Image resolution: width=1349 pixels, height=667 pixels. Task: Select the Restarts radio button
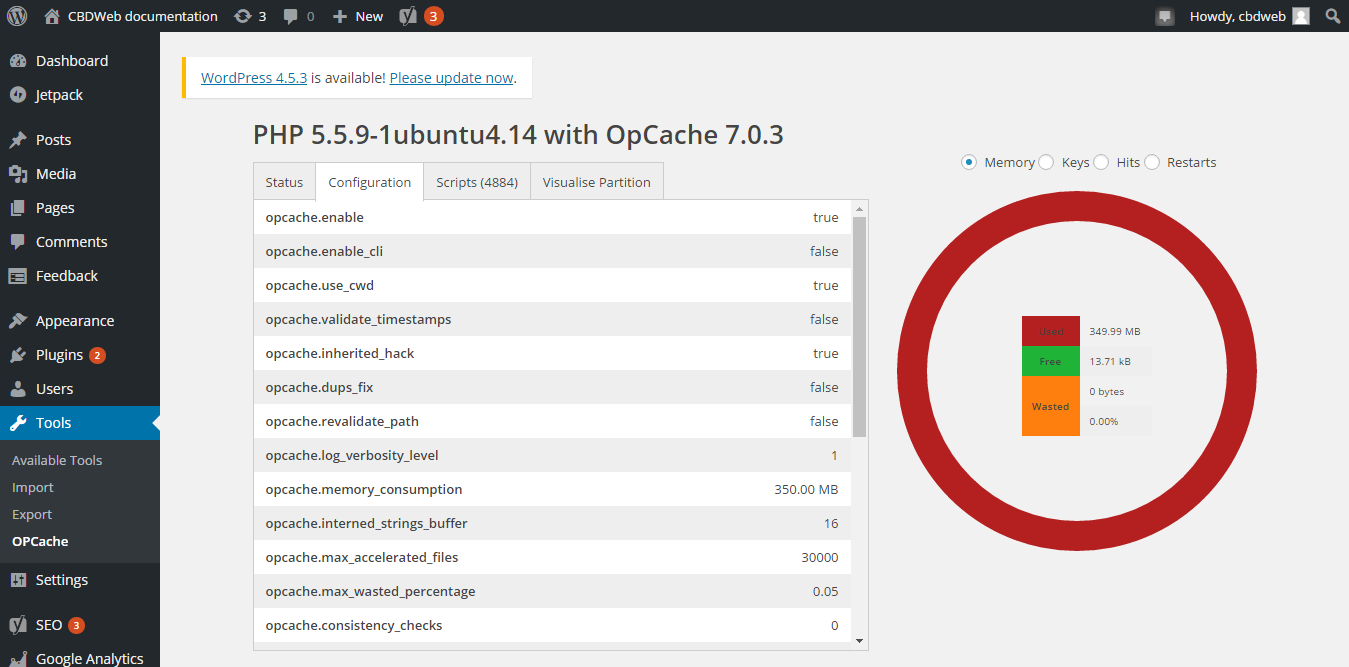click(x=1152, y=162)
